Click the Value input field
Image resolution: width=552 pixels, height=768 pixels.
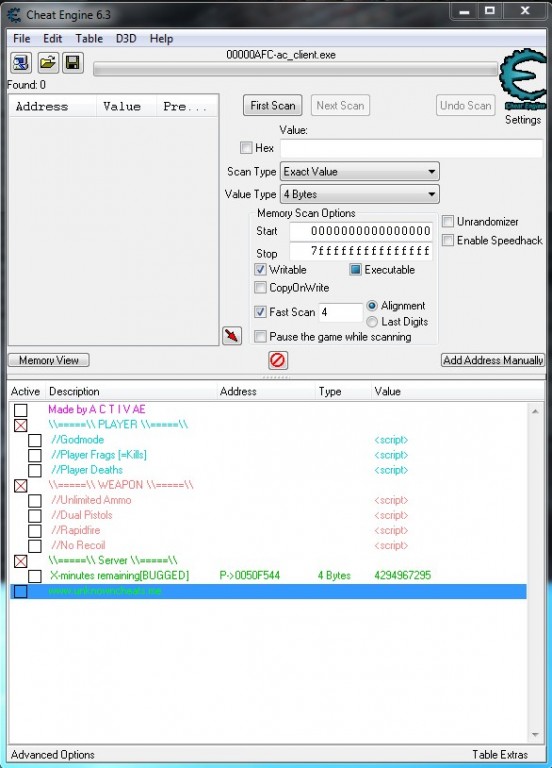tap(411, 148)
